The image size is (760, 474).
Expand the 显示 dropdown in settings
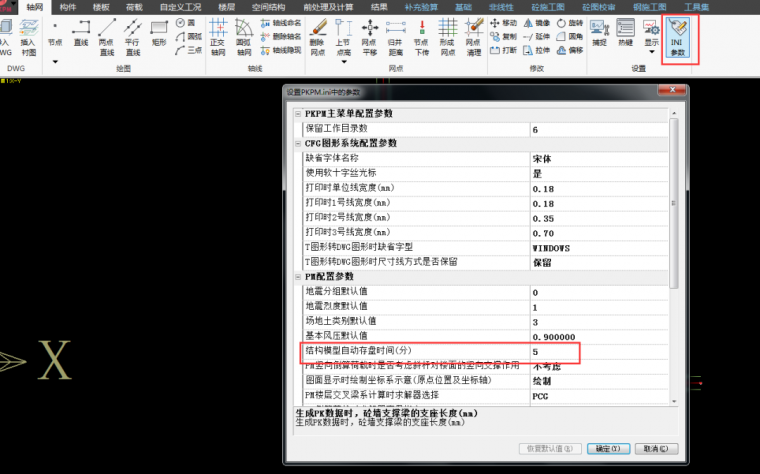click(x=651, y=50)
